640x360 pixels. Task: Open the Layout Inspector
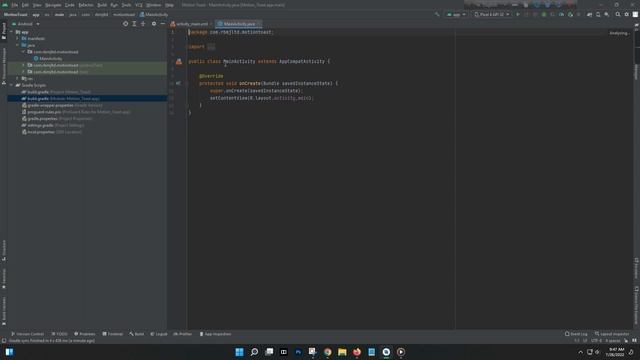coord(612,334)
